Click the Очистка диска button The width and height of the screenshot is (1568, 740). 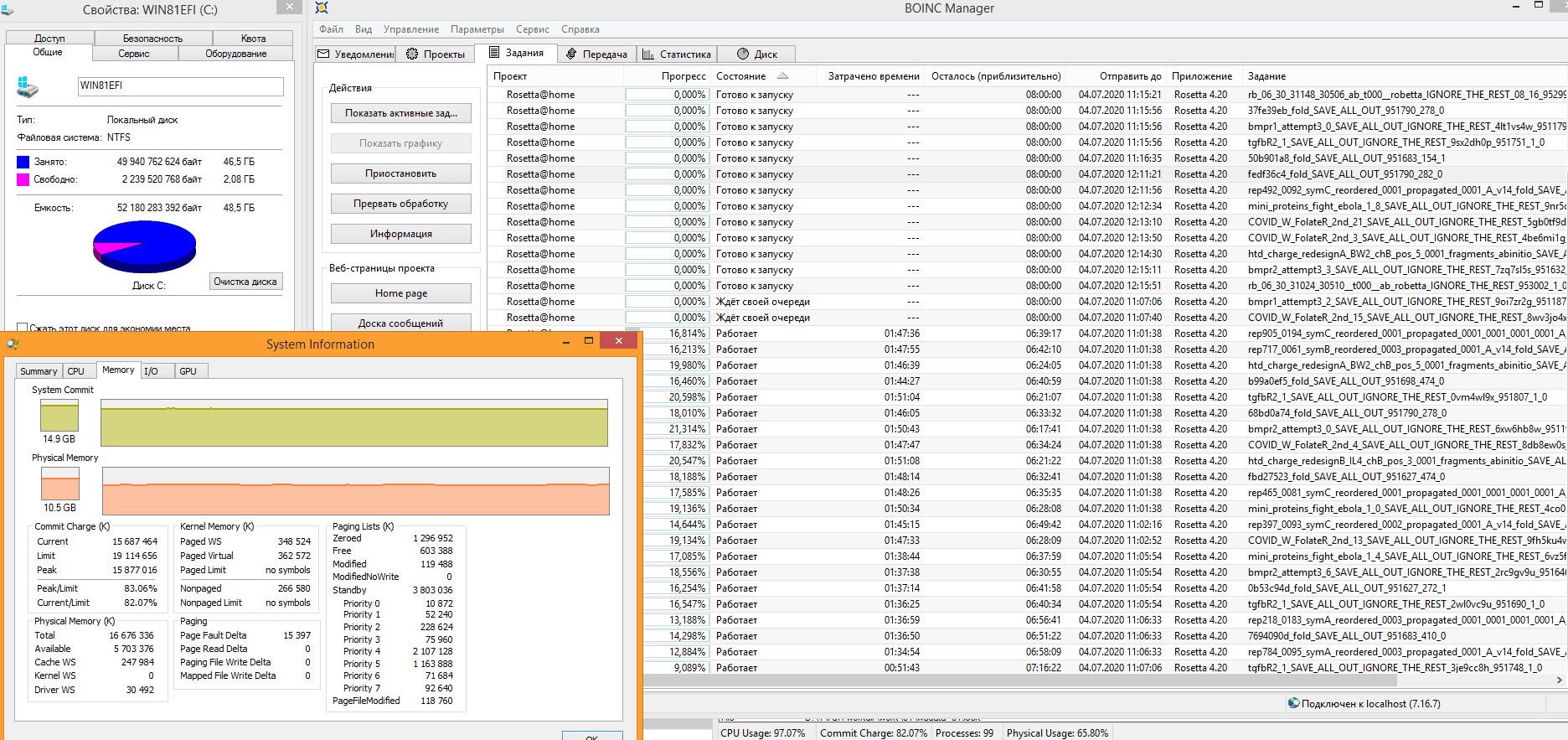tap(245, 282)
